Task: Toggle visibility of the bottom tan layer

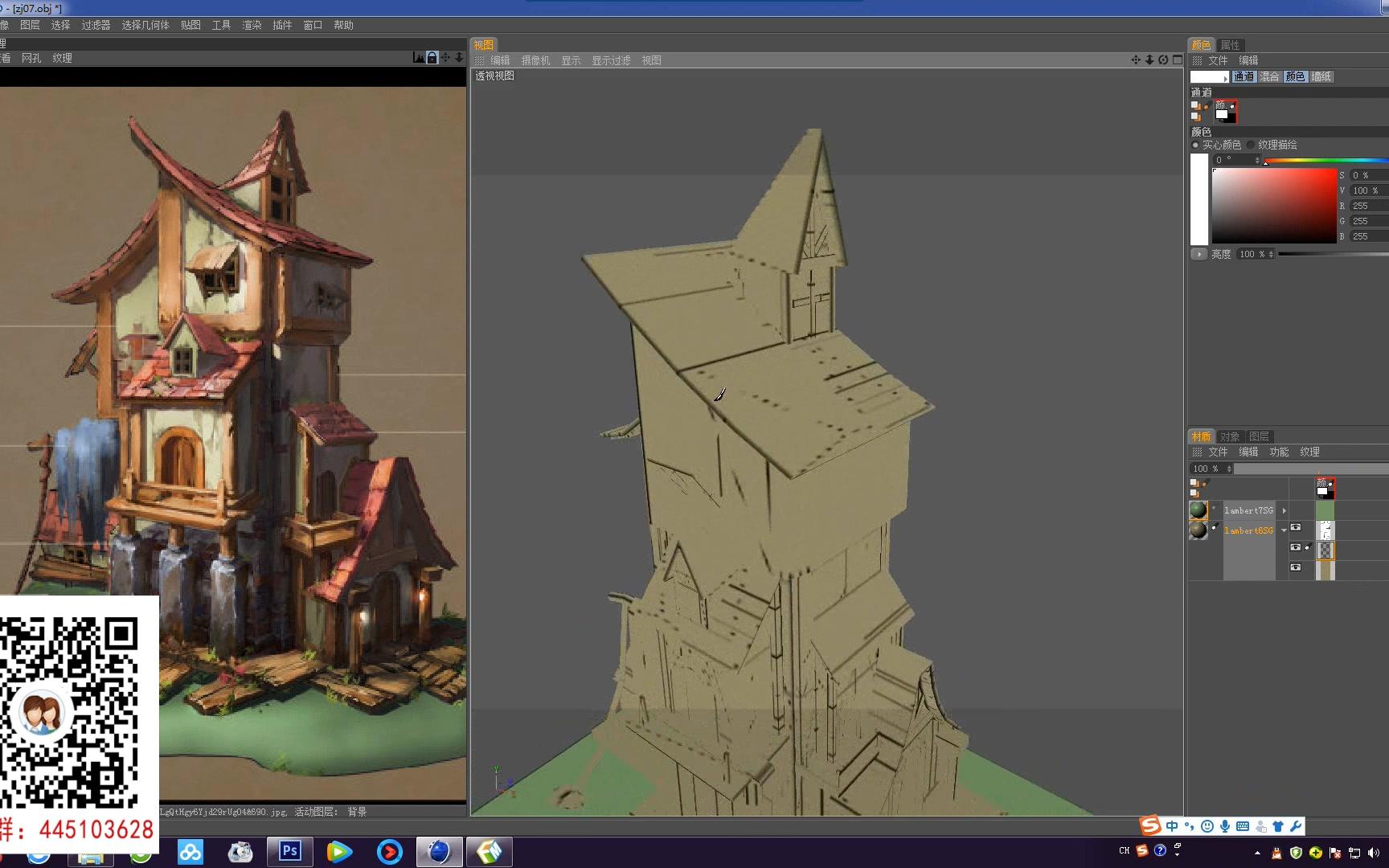Action: (1295, 567)
